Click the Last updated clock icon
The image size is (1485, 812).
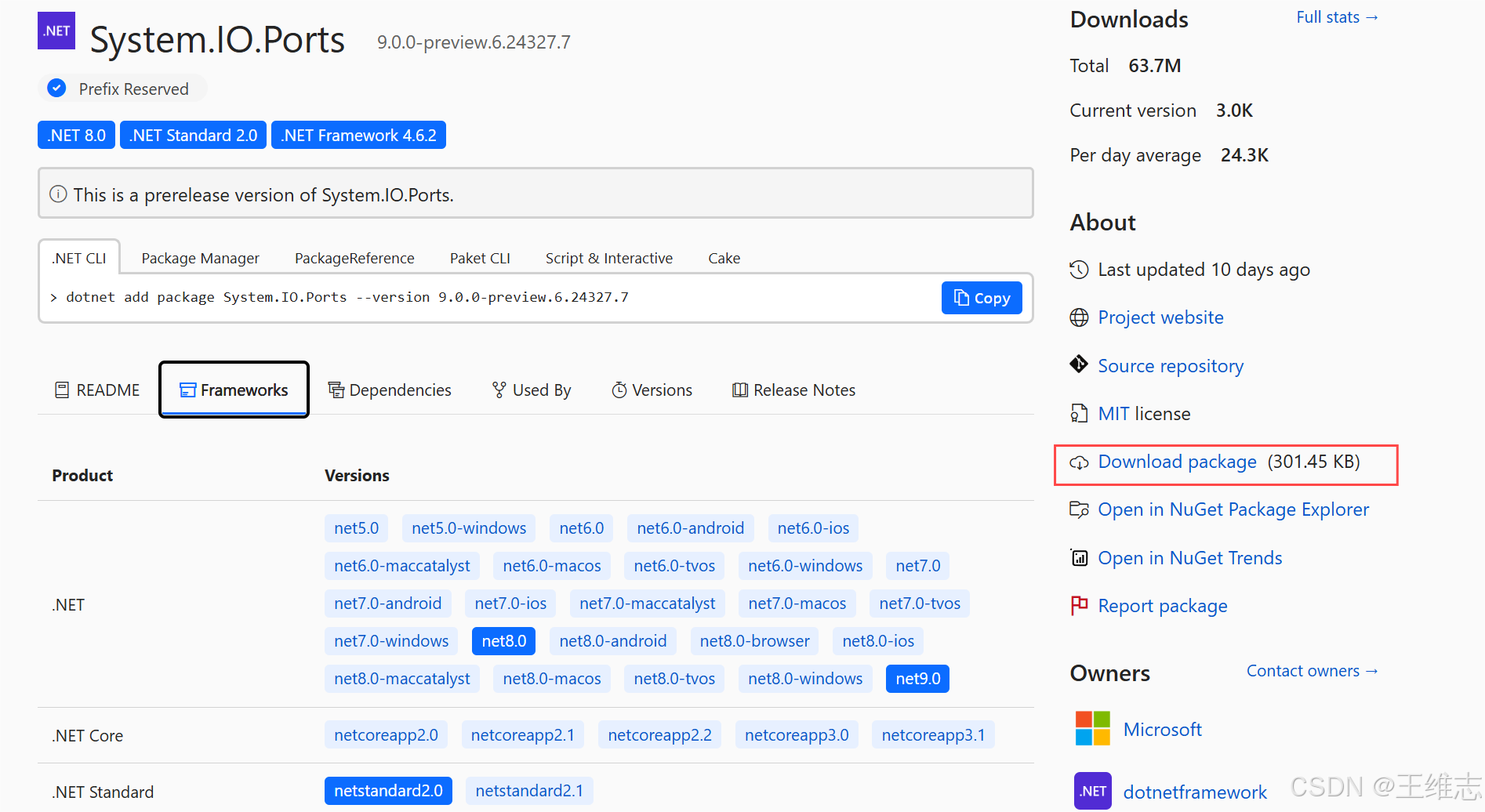(1079, 270)
